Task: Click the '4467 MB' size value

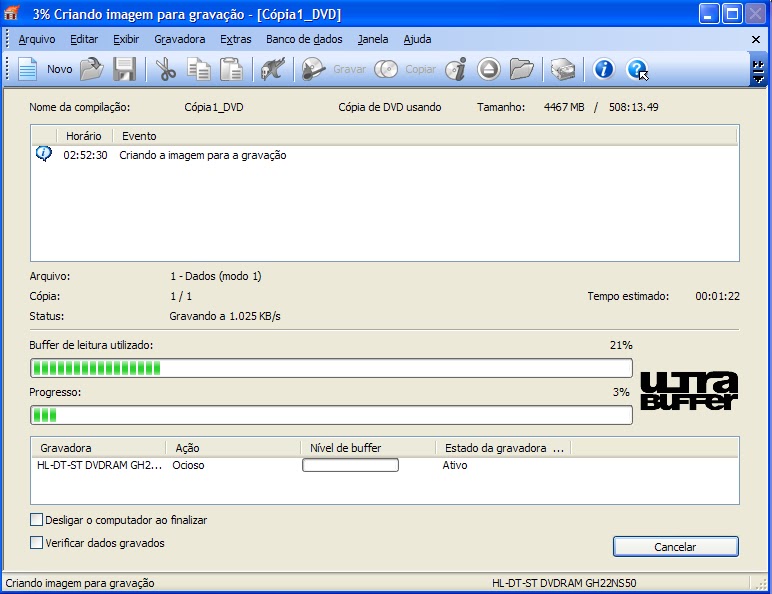Action: click(564, 107)
